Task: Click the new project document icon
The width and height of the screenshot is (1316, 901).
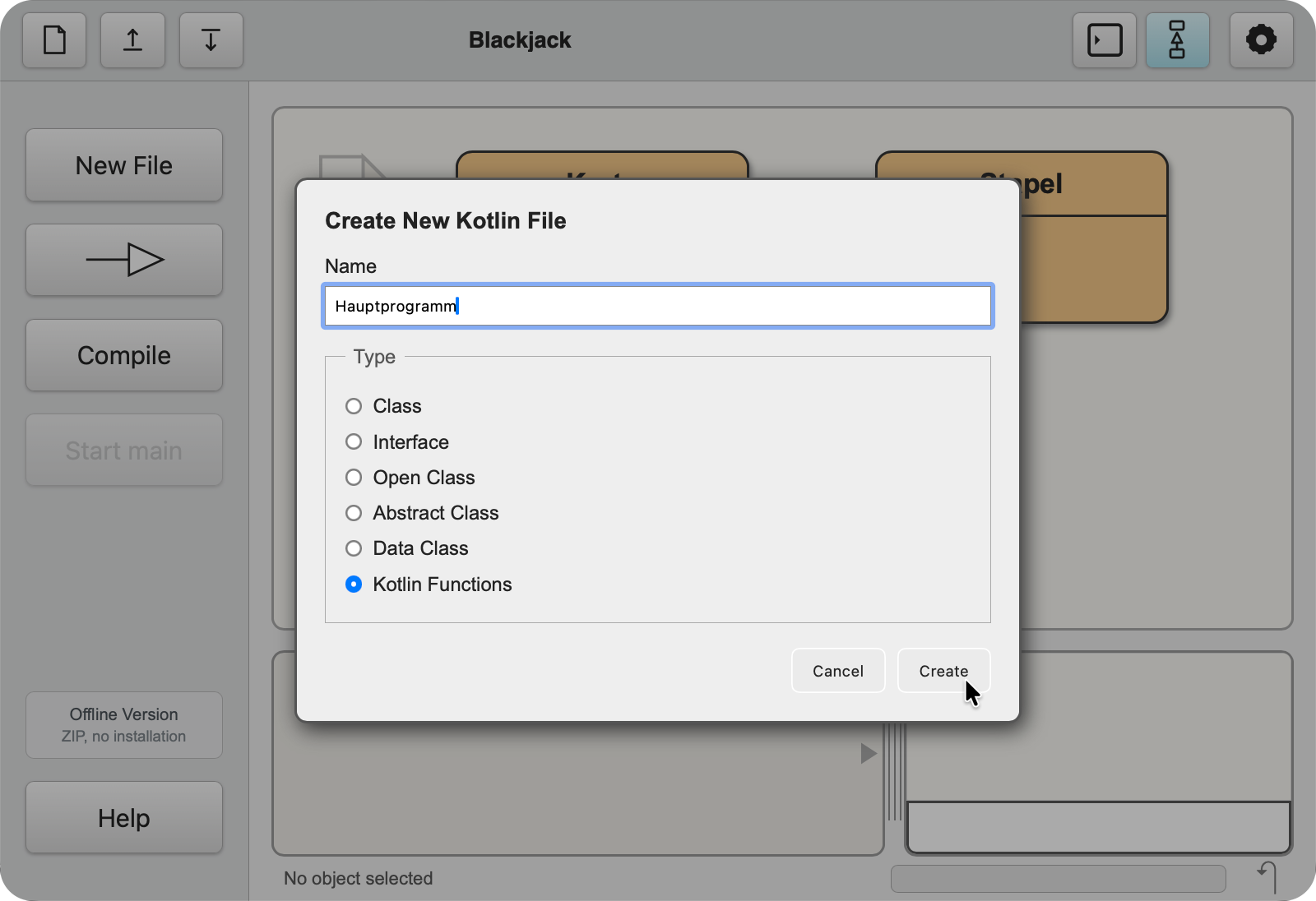Action: (54, 39)
